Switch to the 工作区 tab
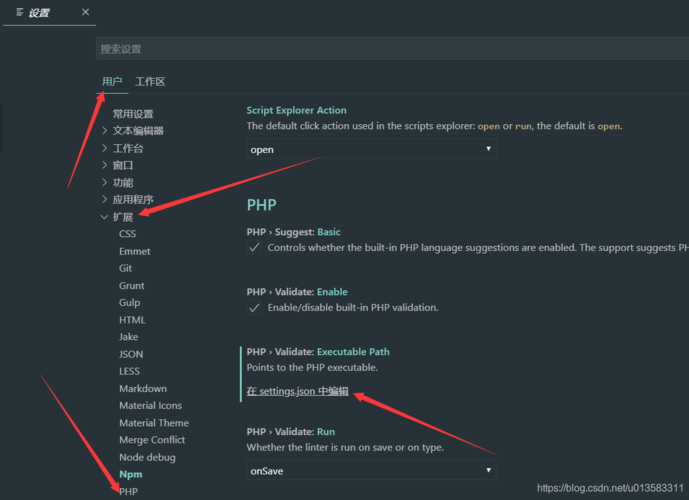Viewport: 689px width, 500px height. click(150, 82)
